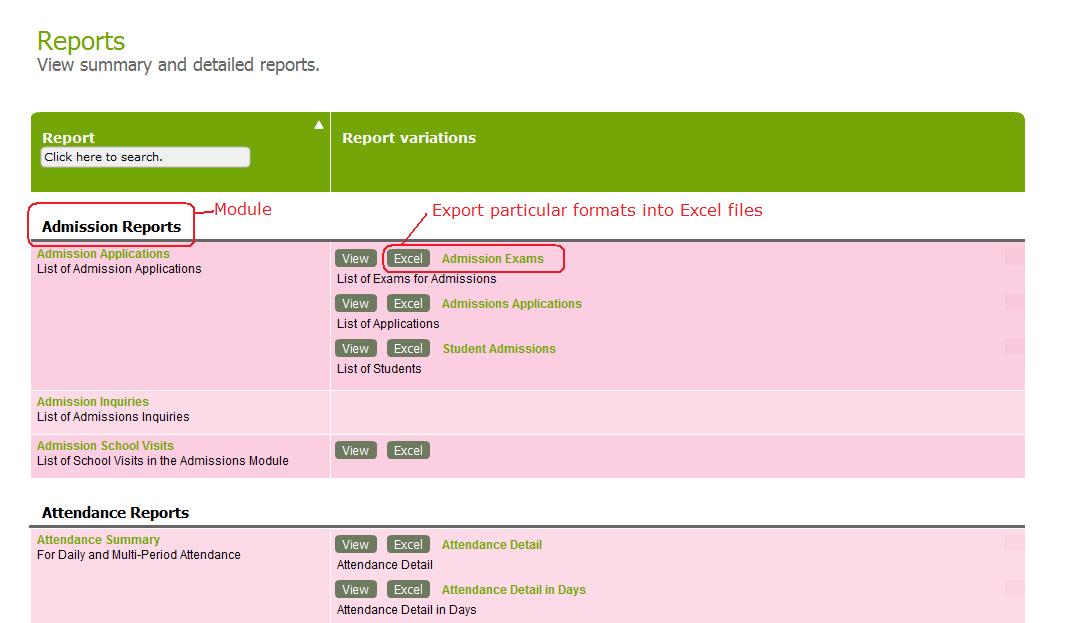Open the Attendance Summary report link
This screenshot has width=1068, height=623.
click(x=98, y=540)
